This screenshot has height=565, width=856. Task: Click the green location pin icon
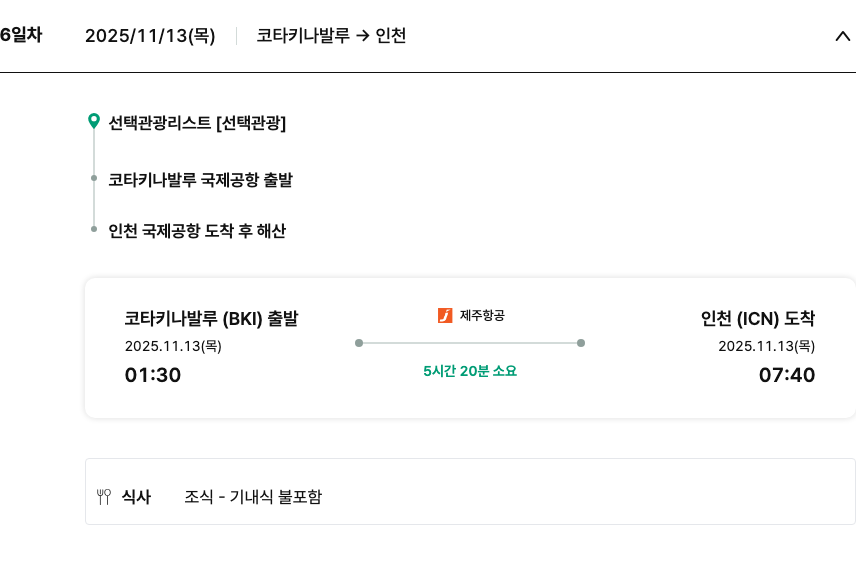coord(94,122)
